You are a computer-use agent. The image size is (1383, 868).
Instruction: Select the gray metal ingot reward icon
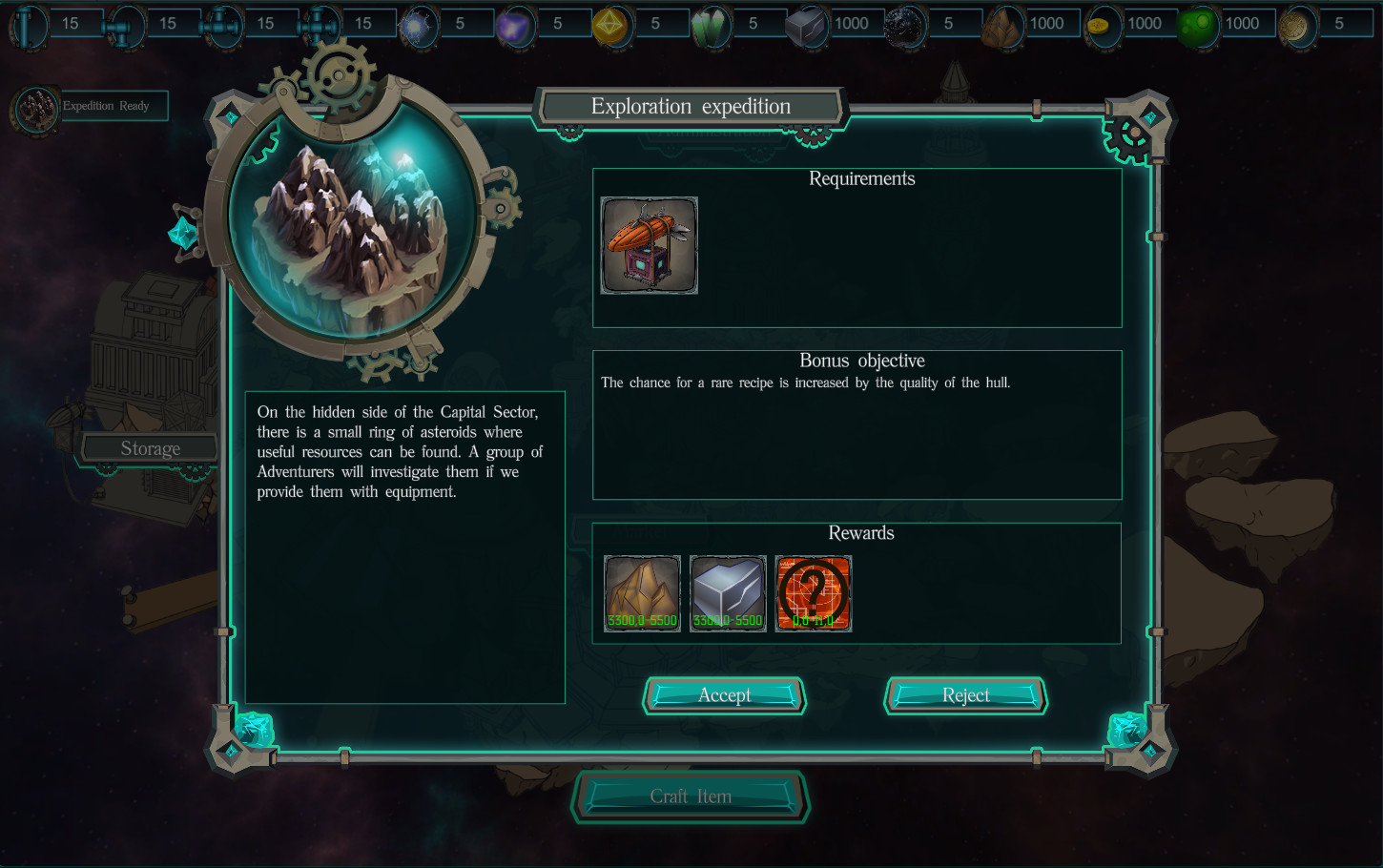[728, 593]
